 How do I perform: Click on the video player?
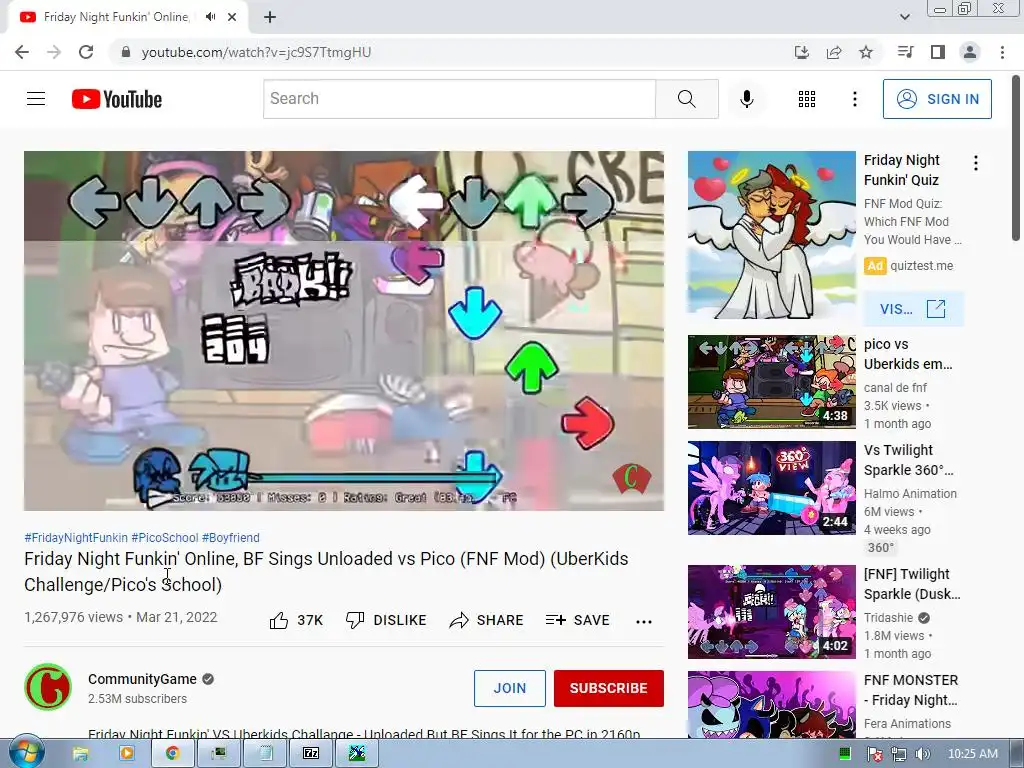click(344, 330)
